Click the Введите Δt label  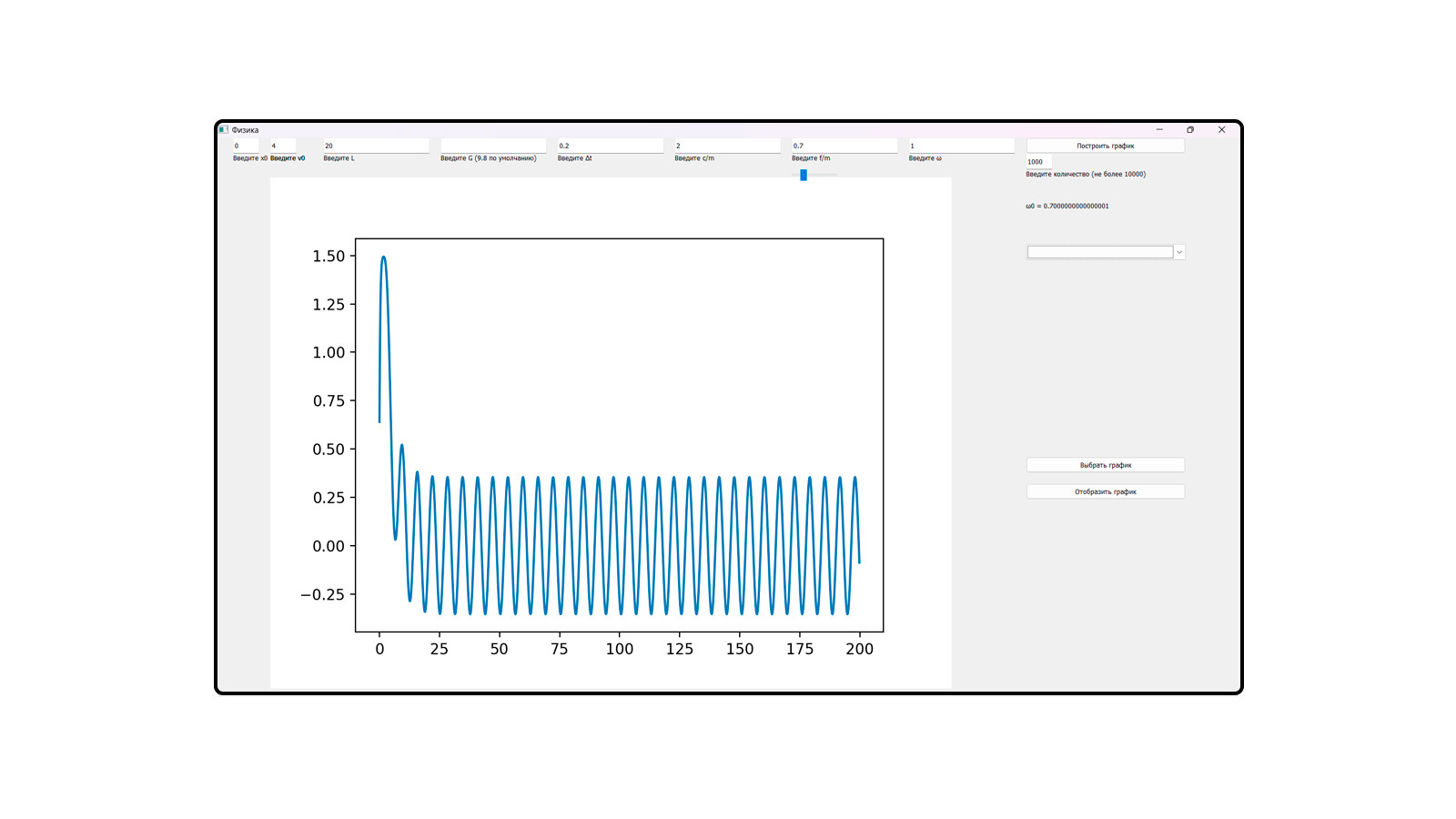point(575,158)
